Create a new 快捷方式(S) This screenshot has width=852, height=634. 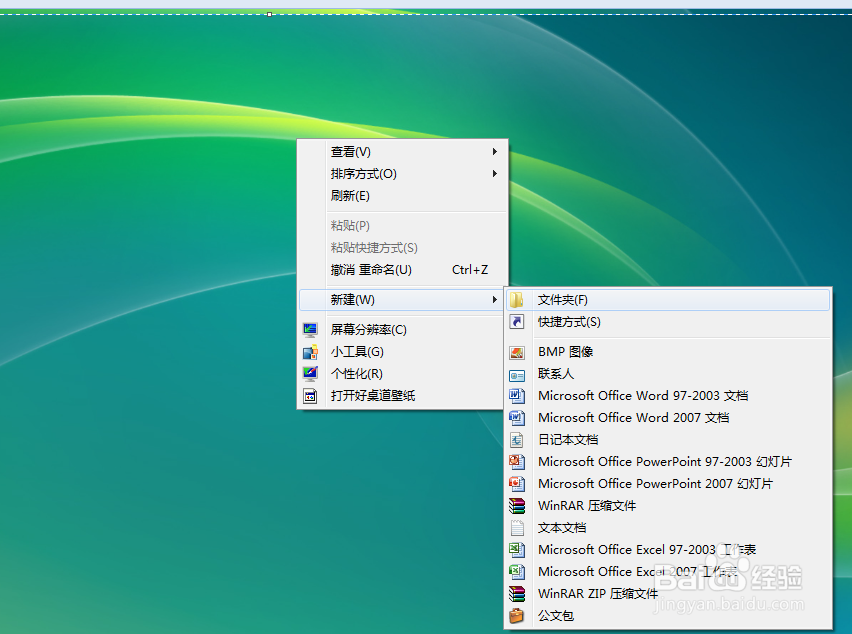(668, 322)
